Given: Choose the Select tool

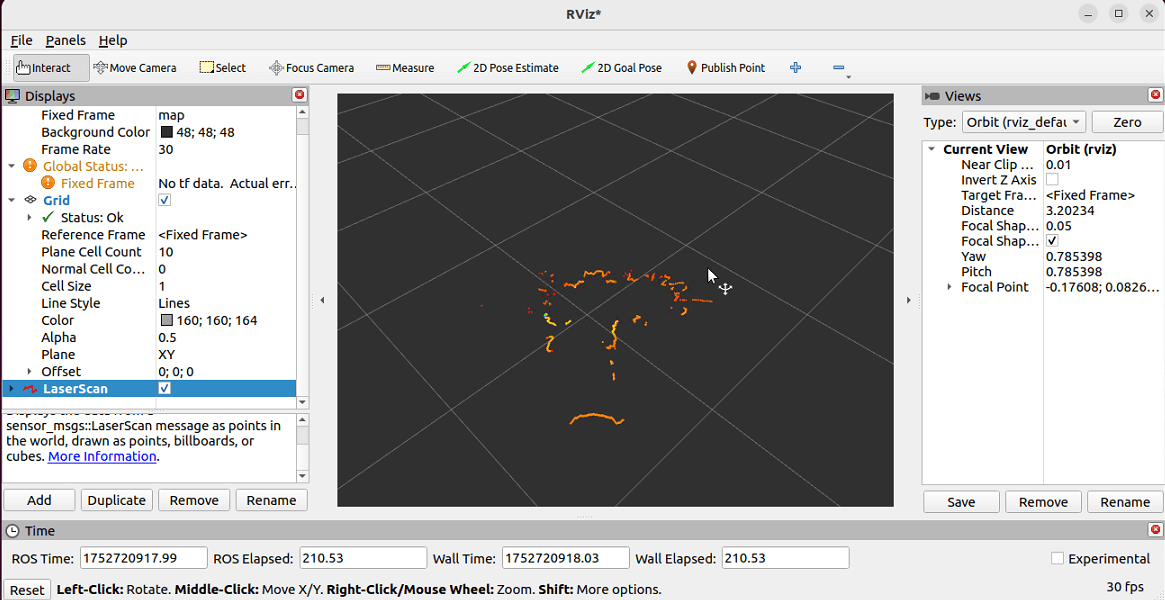Looking at the screenshot, I should (x=222, y=68).
